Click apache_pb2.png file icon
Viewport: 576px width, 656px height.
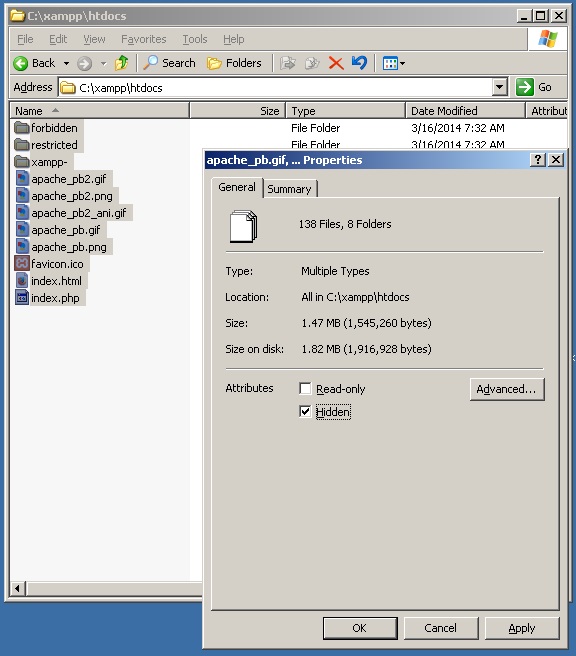[22, 196]
